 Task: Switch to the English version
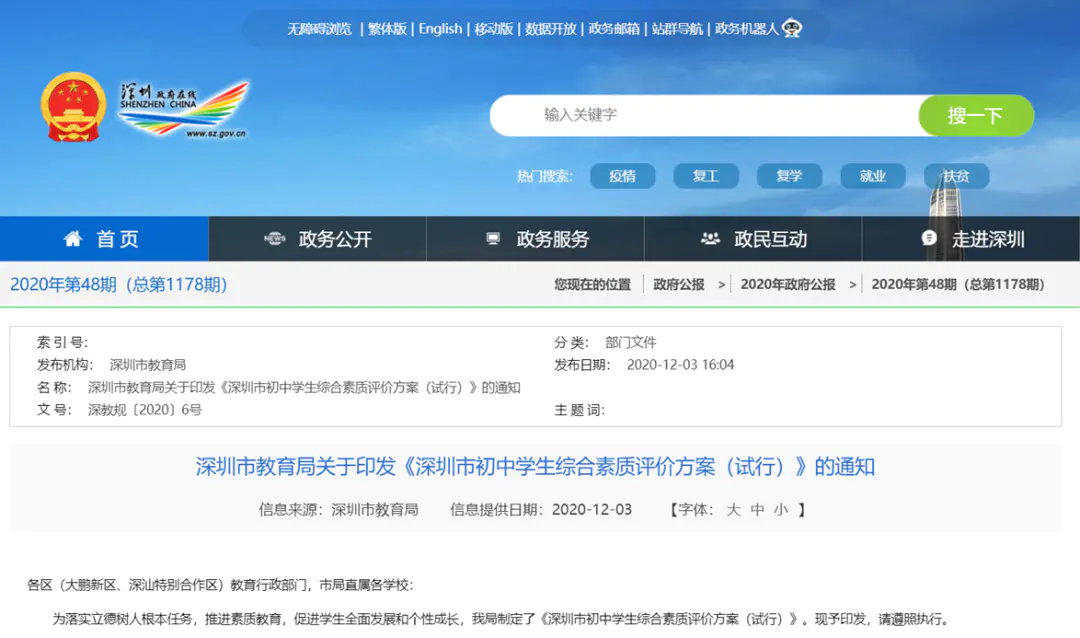point(440,29)
